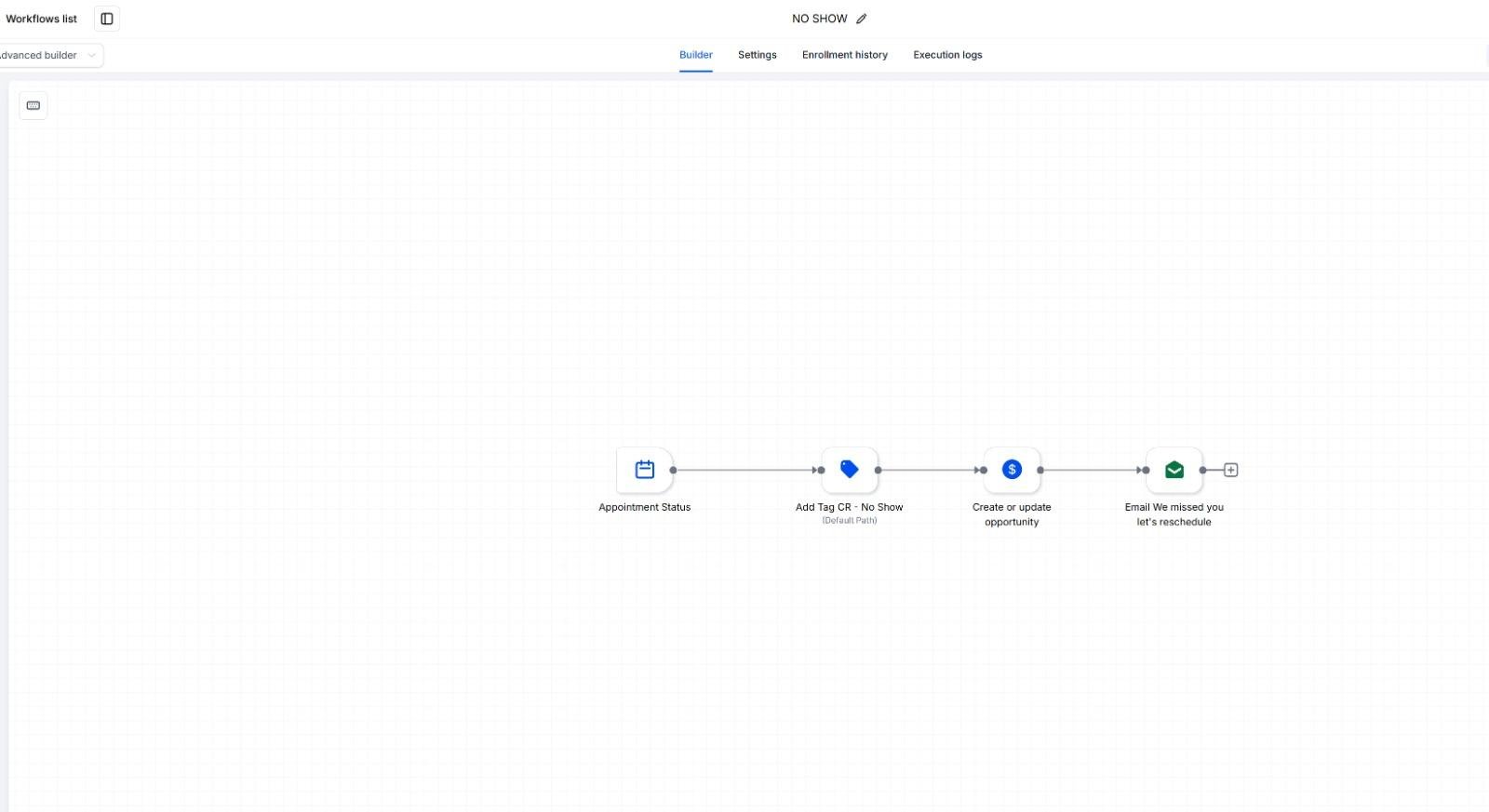
Task: View the Enrollment history tab
Action: [x=845, y=55]
